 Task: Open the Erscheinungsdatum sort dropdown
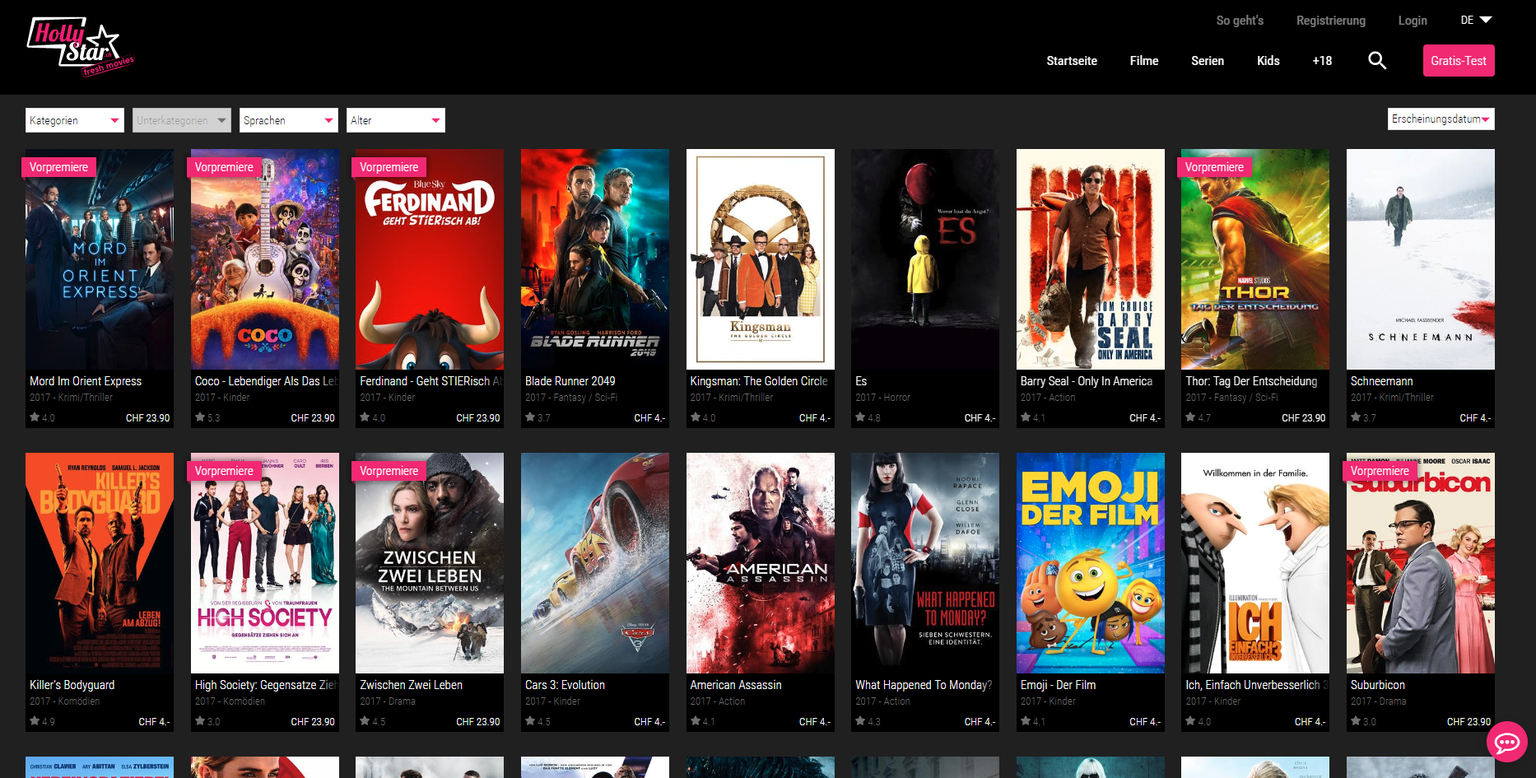pos(1440,118)
